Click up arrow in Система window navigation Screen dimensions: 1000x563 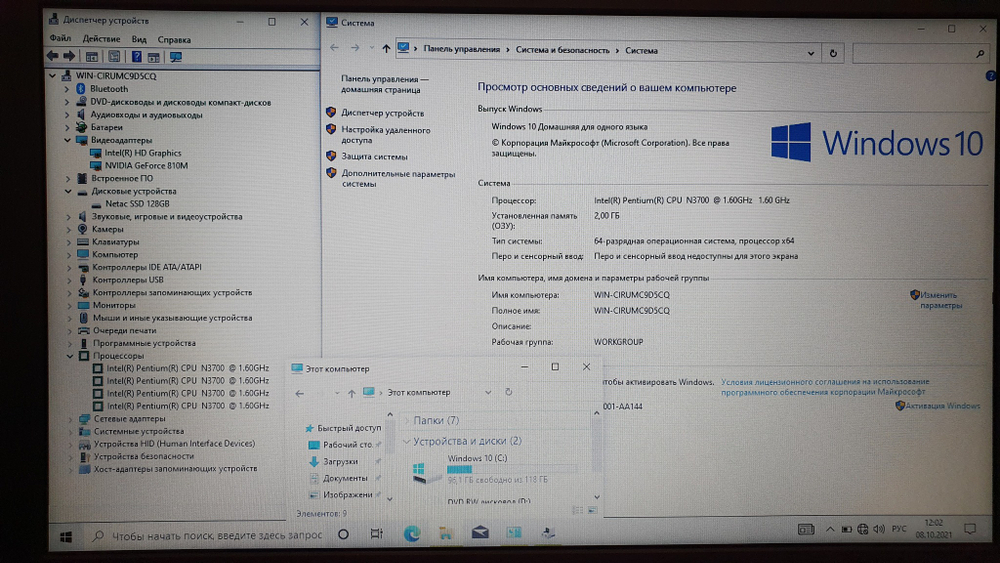(386, 48)
